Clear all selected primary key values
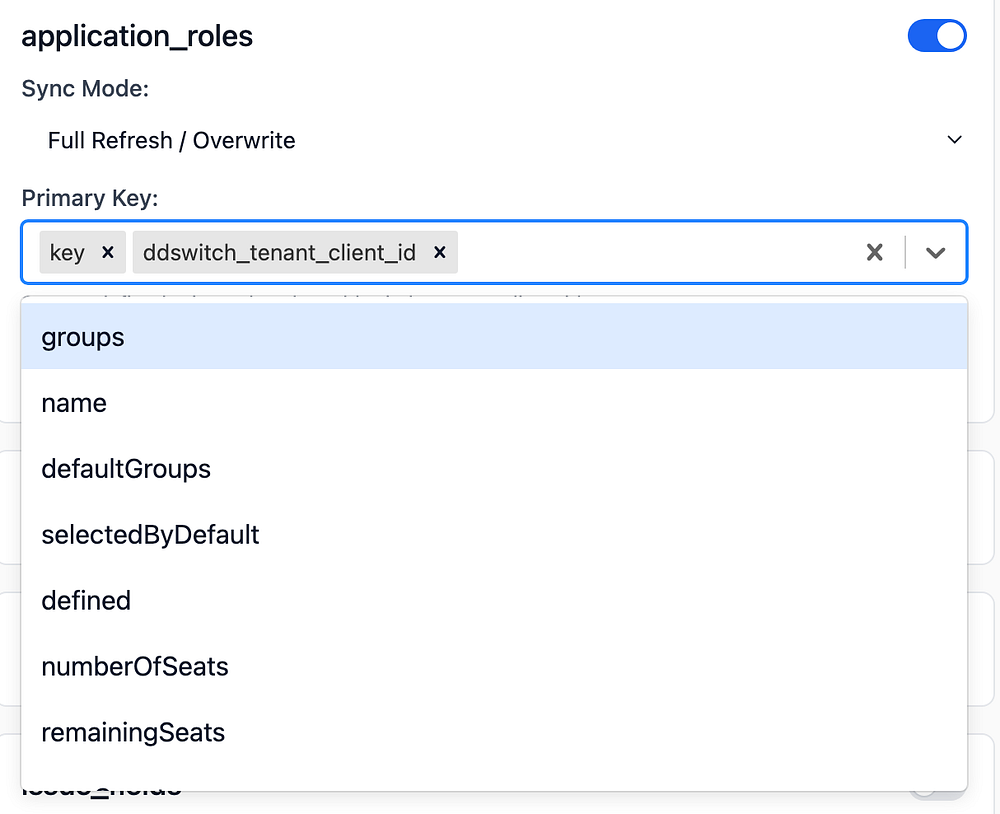This screenshot has width=1000, height=814. click(x=874, y=253)
